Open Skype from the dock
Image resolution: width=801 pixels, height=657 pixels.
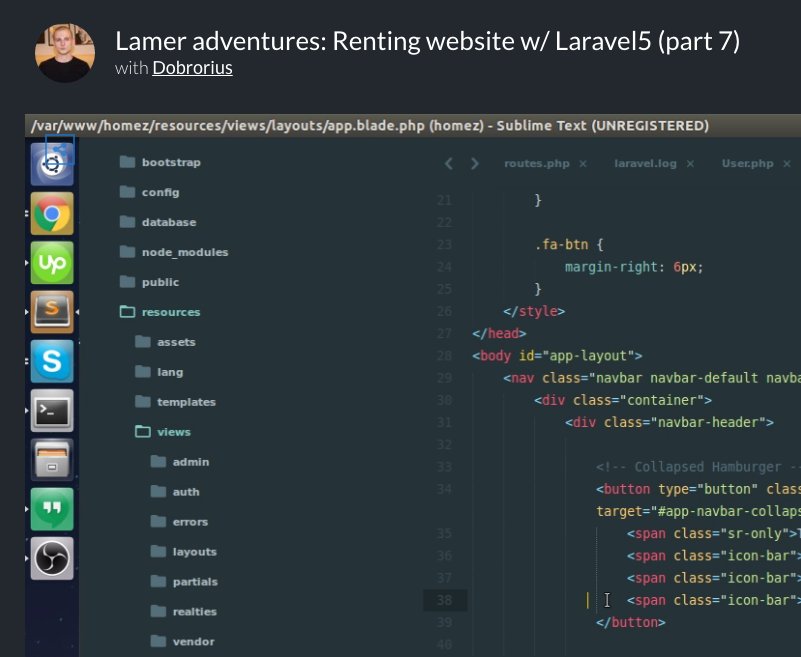(x=51, y=361)
